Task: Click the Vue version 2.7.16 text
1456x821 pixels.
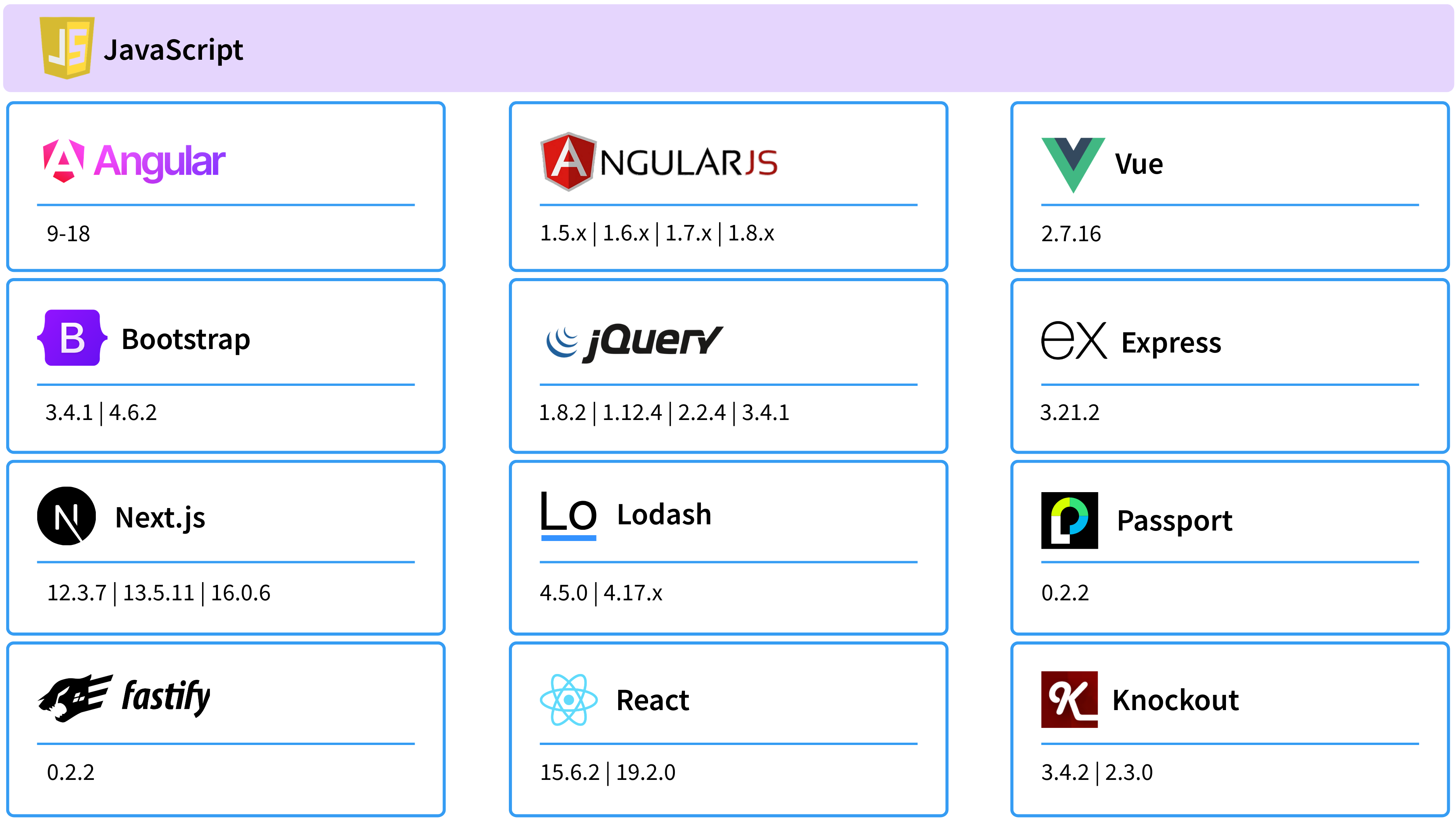Action: click(x=1070, y=234)
